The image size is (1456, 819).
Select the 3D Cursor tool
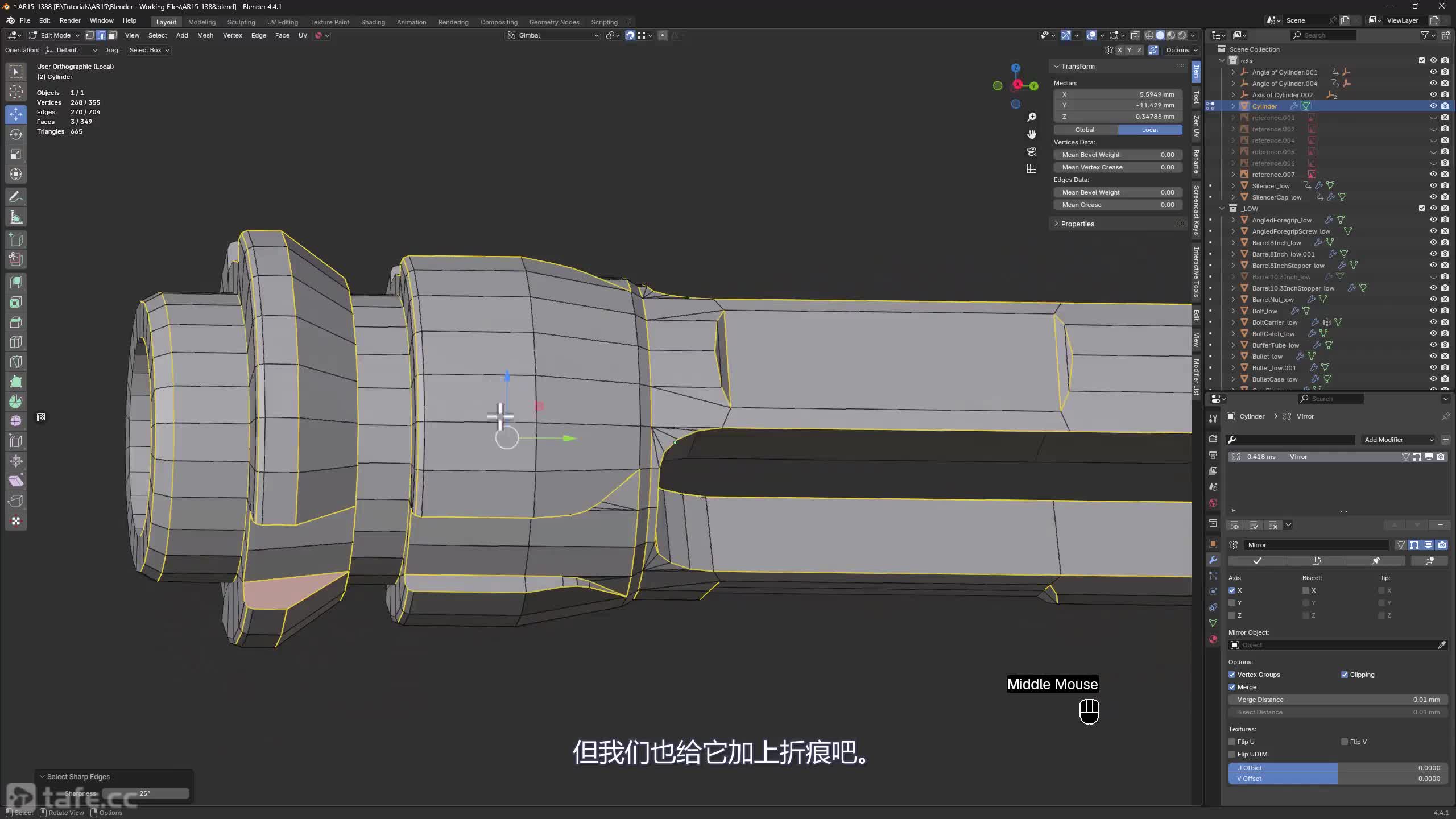click(x=16, y=92)
